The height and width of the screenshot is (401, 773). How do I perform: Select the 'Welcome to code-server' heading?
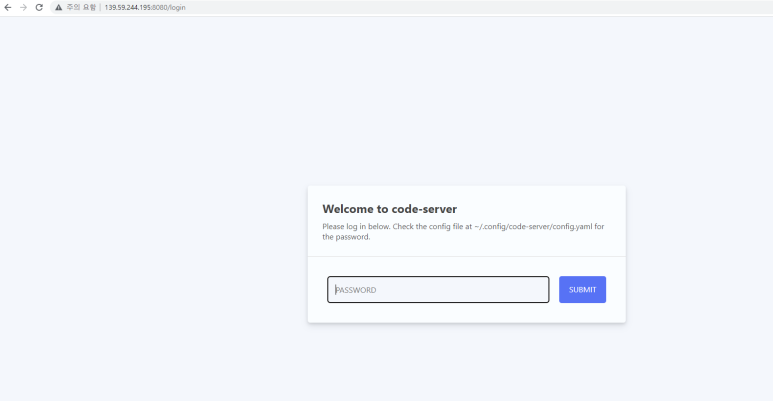pos(389,209)
